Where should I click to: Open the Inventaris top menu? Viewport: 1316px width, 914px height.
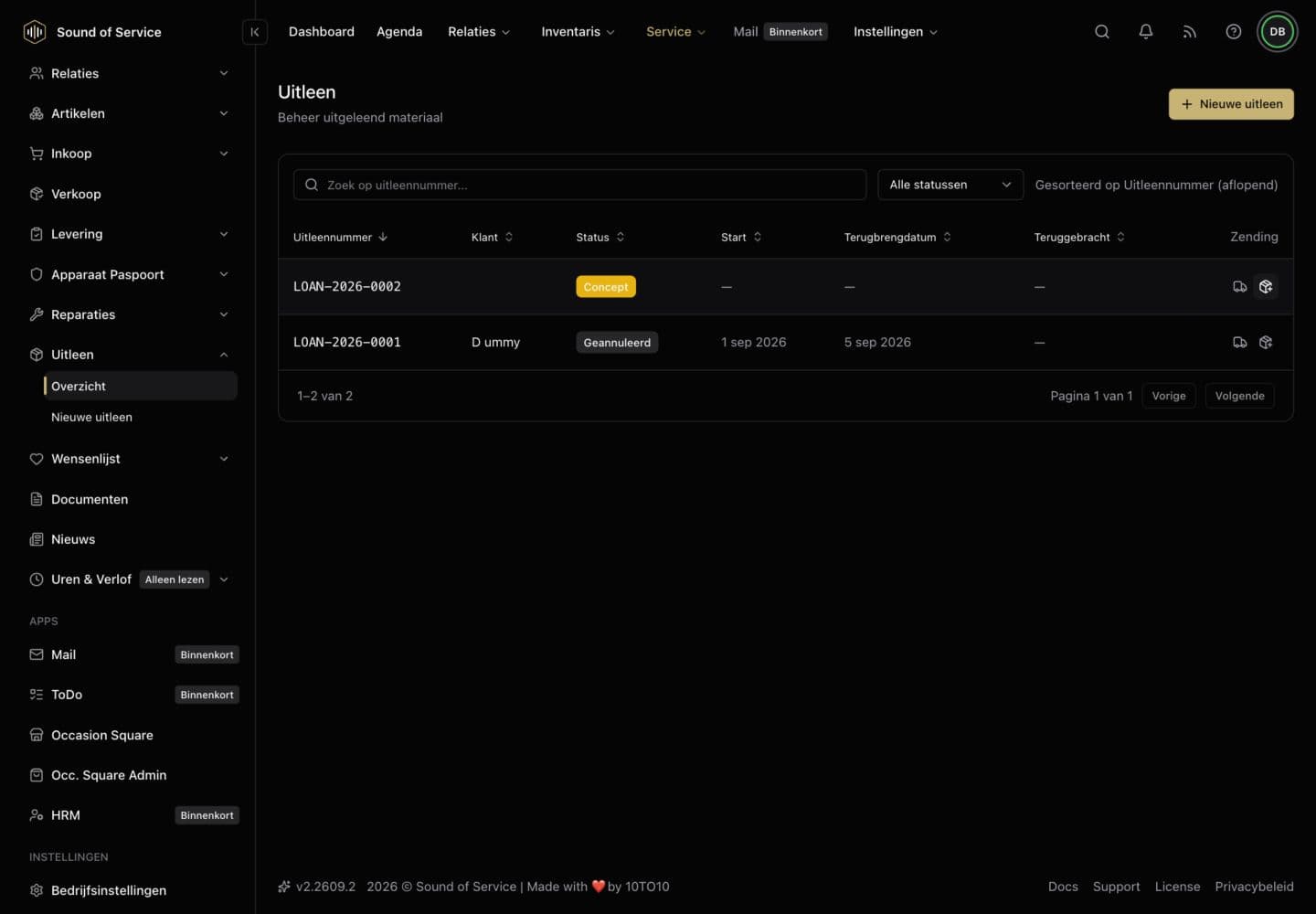tap(578, 32)
